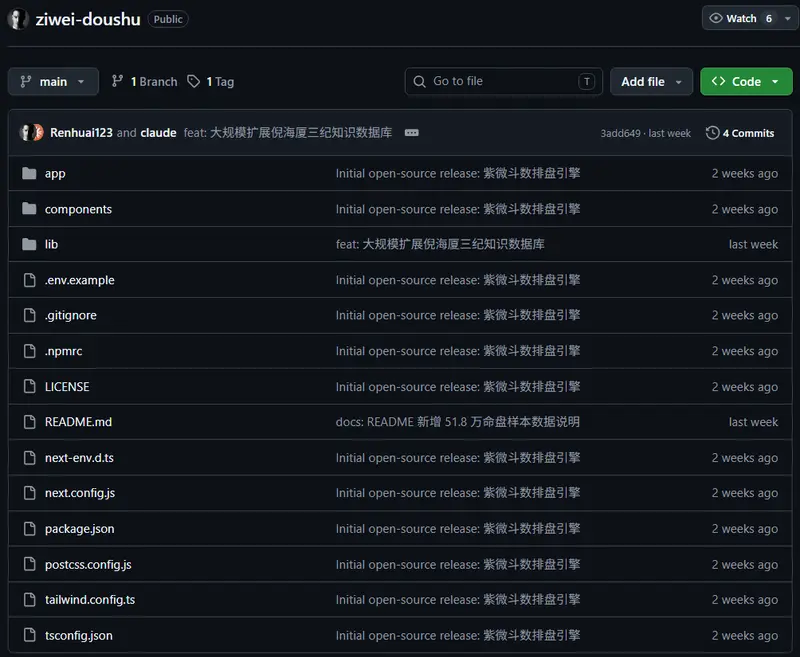This screenshot has width=800, height=657.
Task: Click the branch icon beside 1 Branch
Action: [117, 81]
